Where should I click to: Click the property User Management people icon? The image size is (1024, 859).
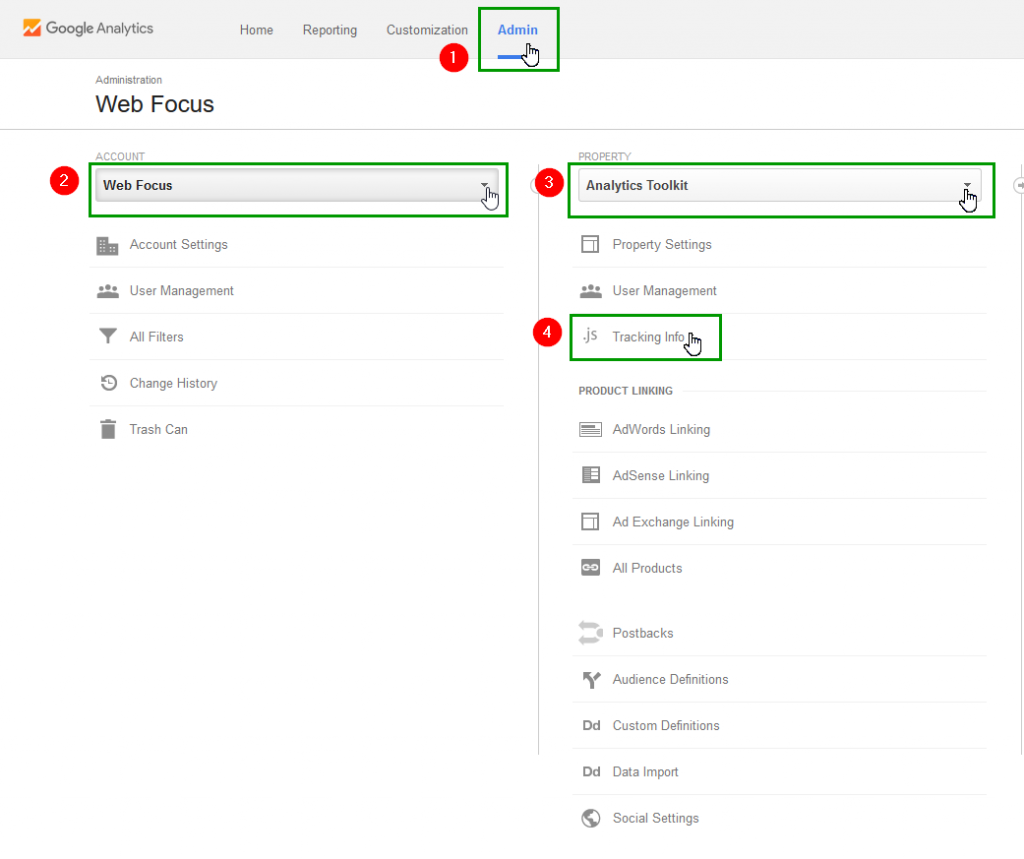[591, 291]
